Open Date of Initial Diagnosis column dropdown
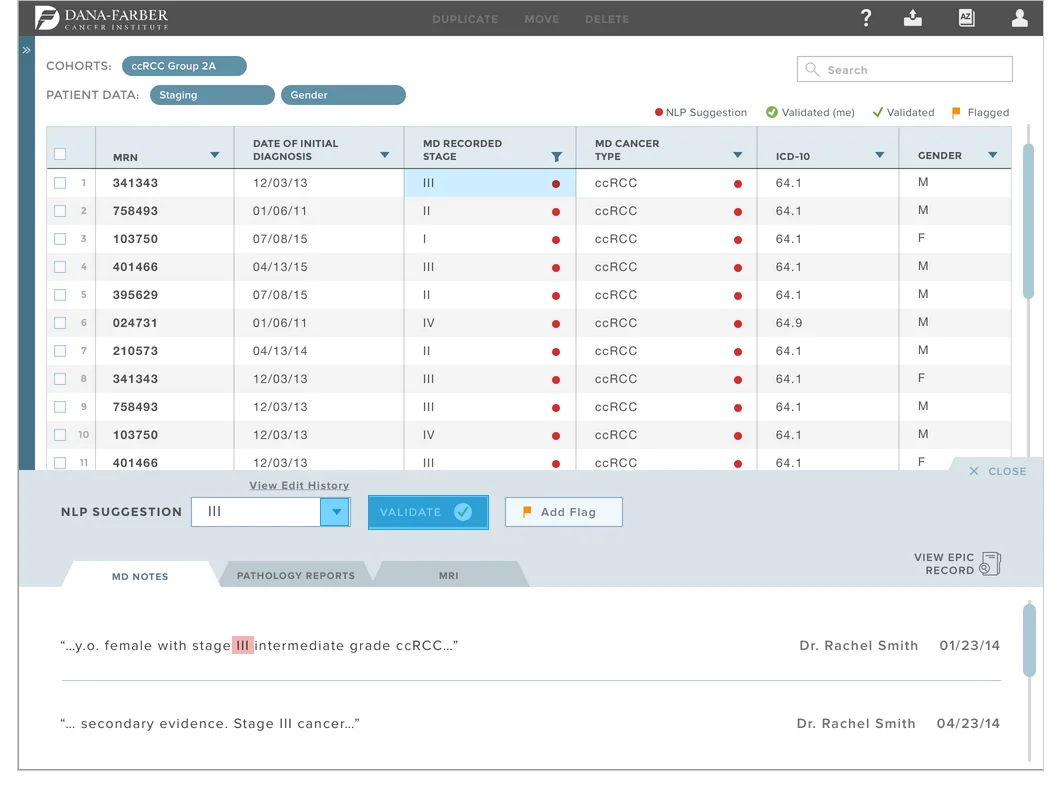 (384, 155)
